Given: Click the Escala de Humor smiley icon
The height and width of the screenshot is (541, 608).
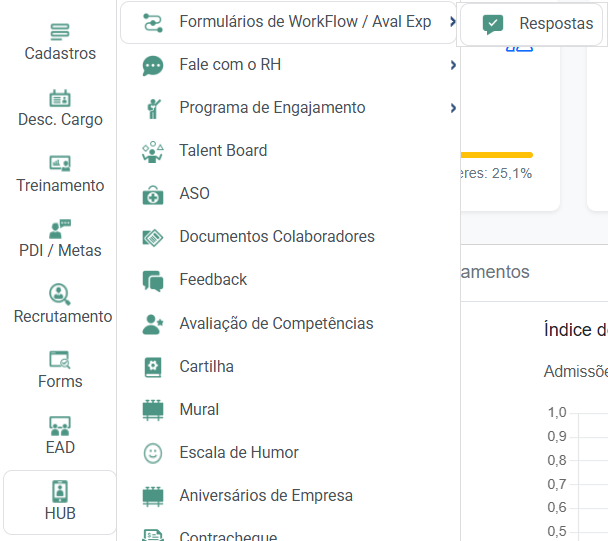Looking at the screenshot, I should pos(152,453).
